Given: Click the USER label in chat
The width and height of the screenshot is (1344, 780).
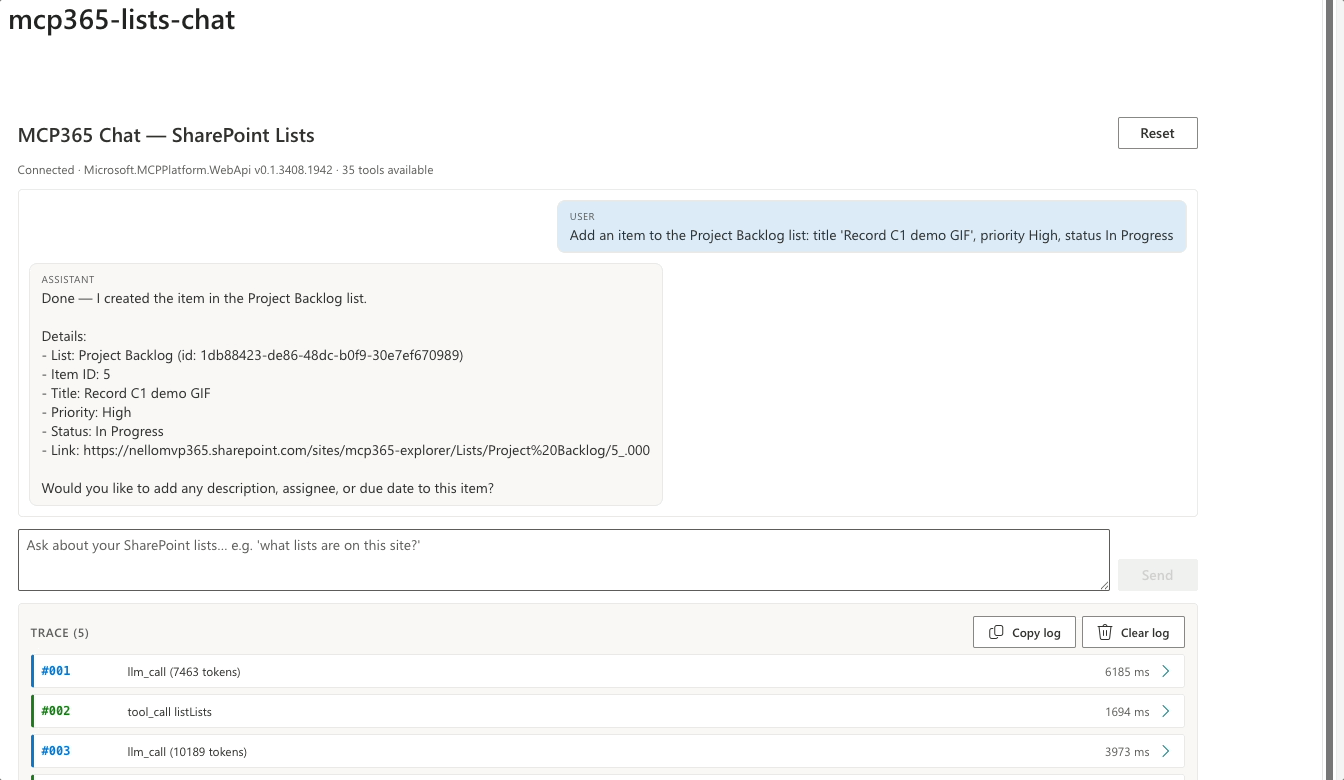Looking at the screenshot, I should [x=582, y=216].
